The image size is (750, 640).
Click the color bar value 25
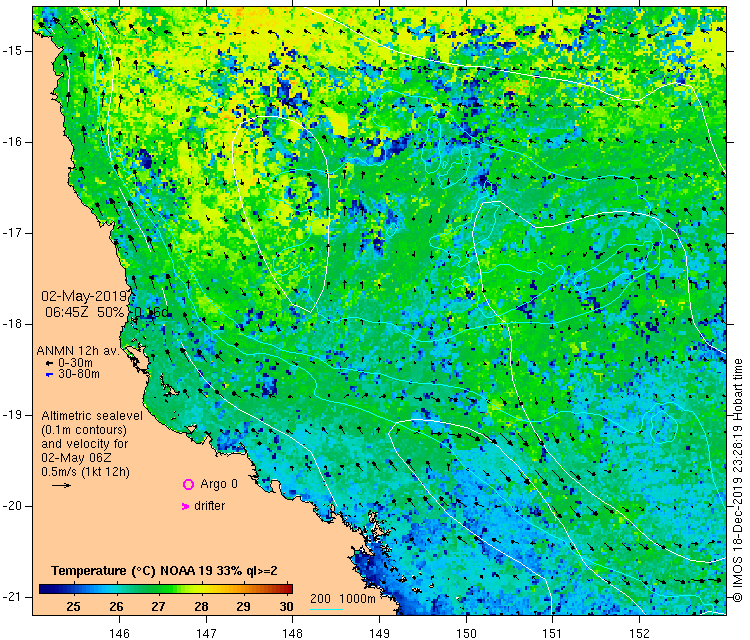73,607
